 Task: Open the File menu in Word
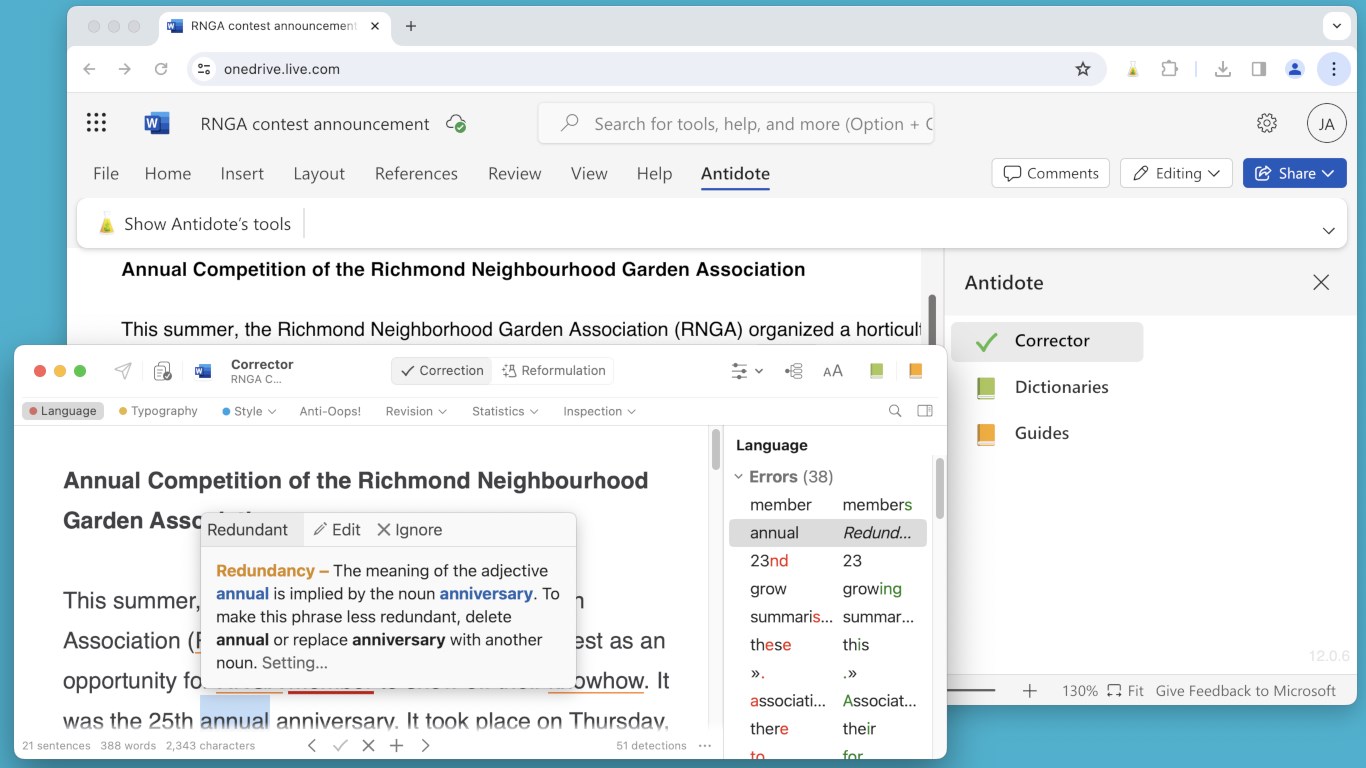point(106,173)
